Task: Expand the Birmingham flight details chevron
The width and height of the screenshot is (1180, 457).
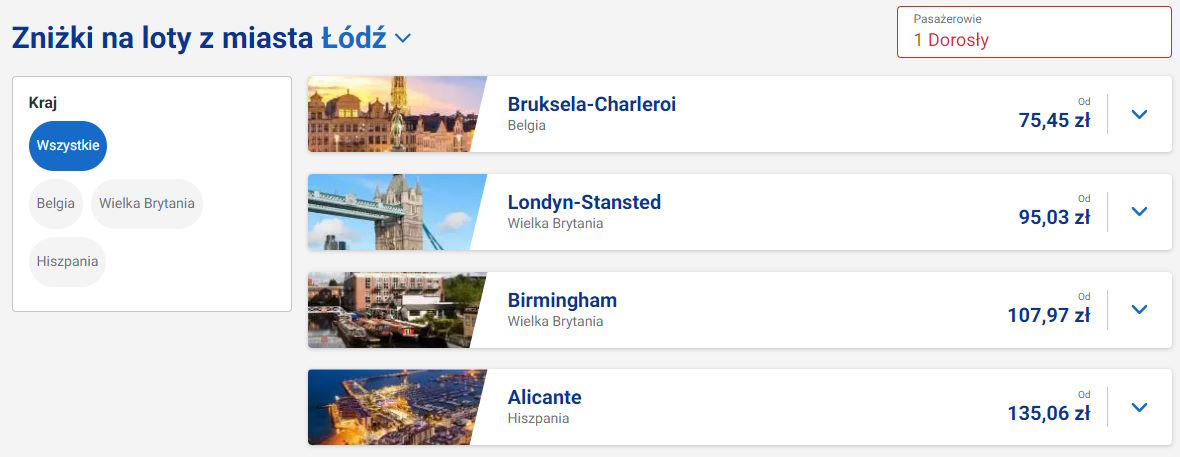Action: (1138, 310)
